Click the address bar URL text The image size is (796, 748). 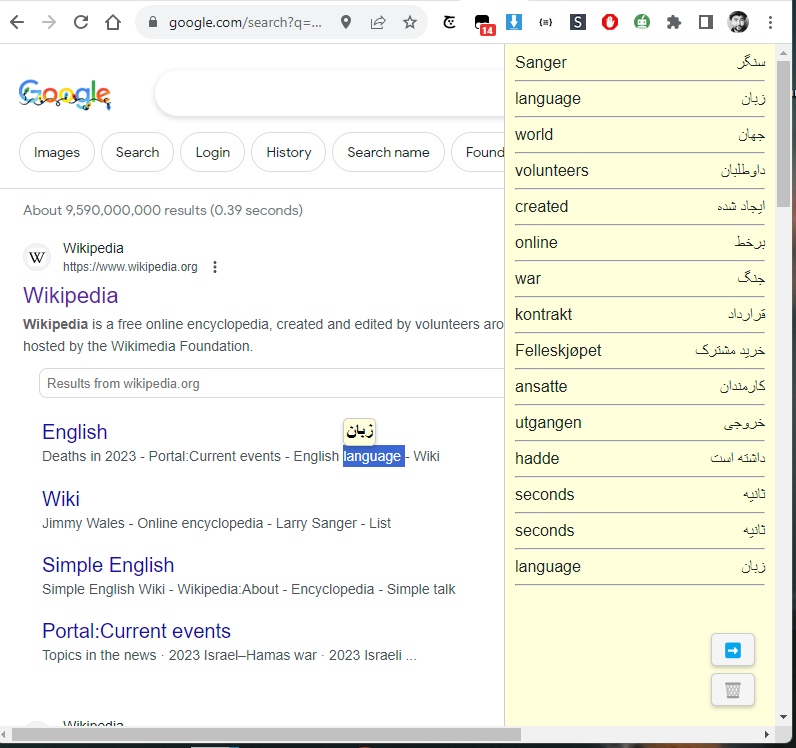coord(245,22)
